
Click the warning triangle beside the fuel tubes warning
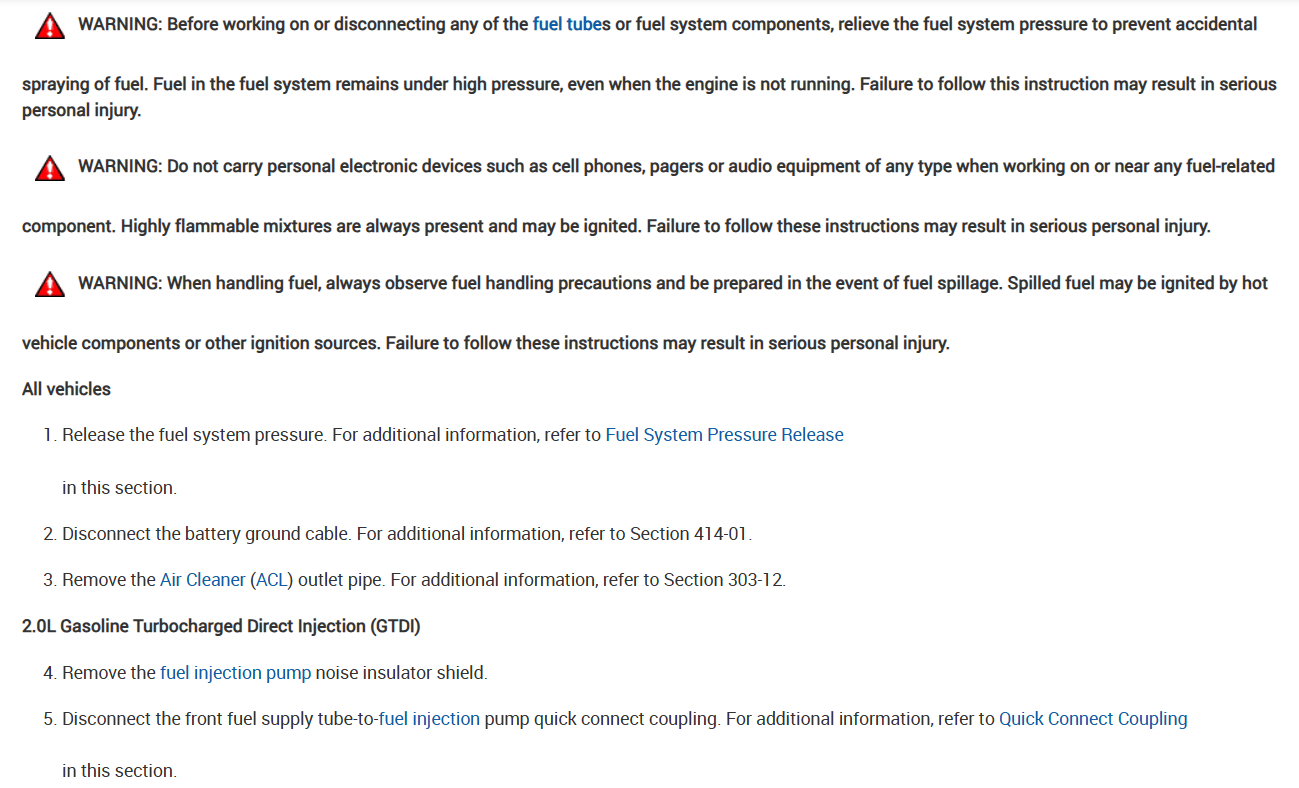point(49,27)
